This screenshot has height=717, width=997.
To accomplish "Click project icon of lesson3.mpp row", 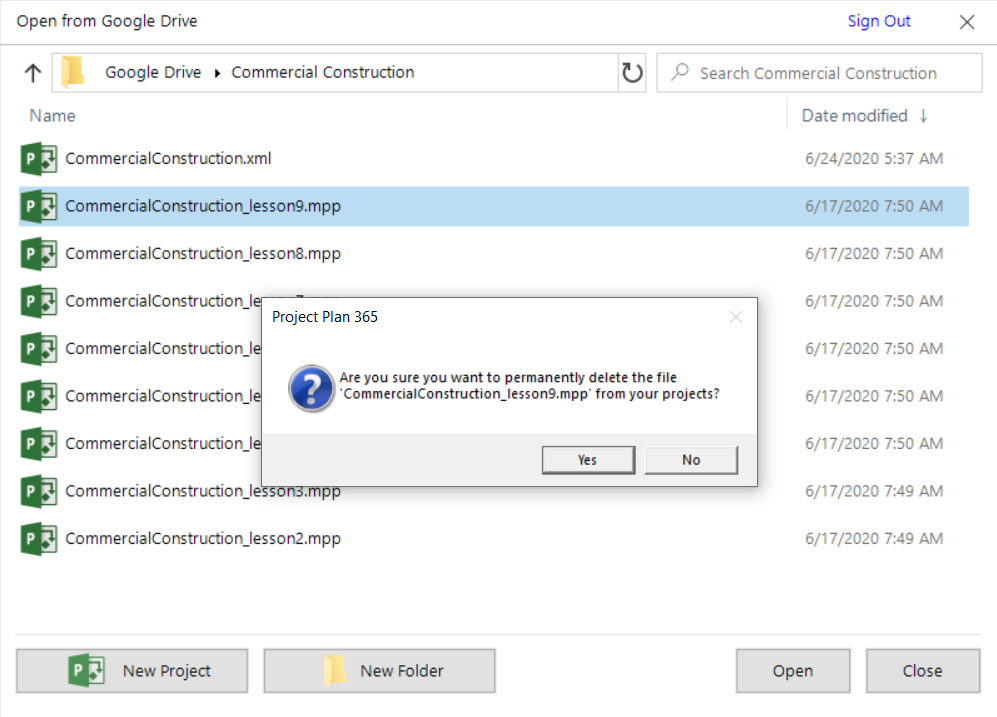I will 39,491.
